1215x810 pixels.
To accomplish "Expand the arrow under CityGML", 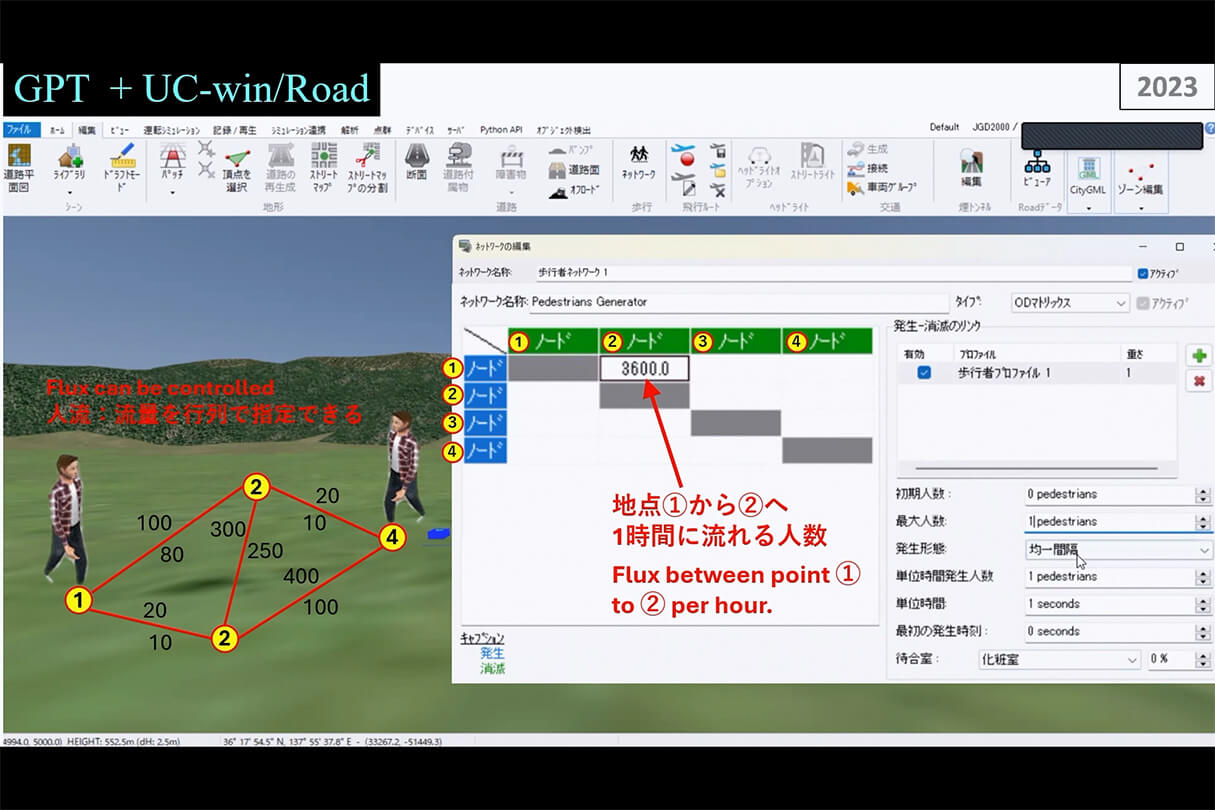I will pos(1087,209).
